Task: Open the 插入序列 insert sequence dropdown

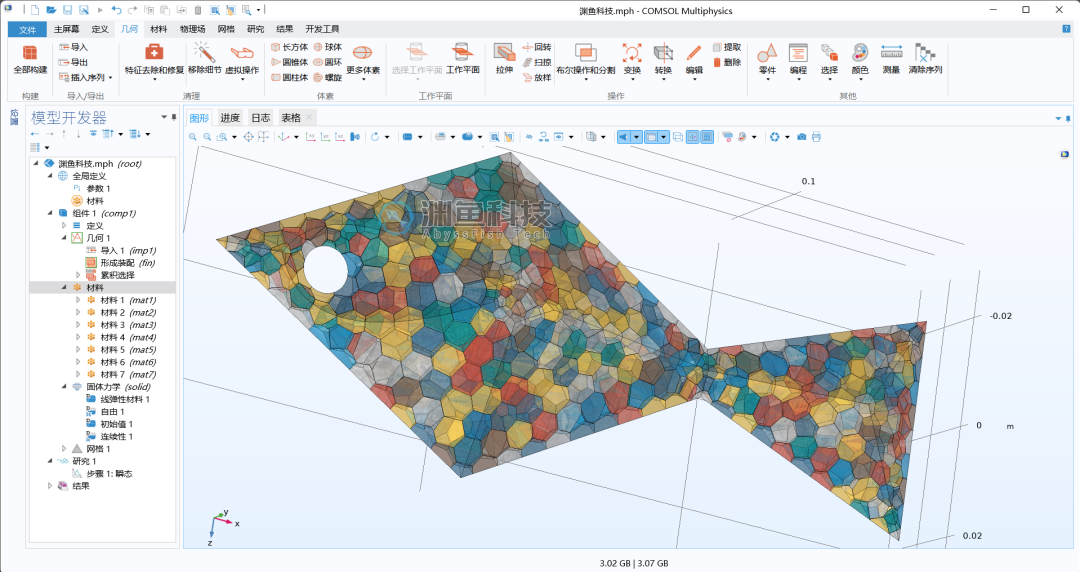Action: [85, 77]
